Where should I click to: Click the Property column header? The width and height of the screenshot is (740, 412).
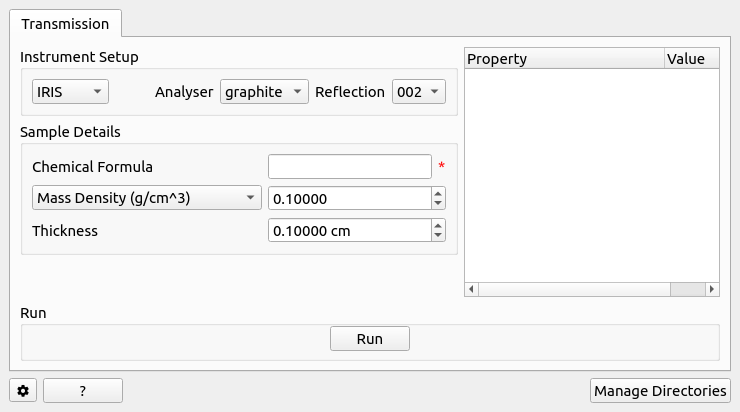tap(564, 59)
